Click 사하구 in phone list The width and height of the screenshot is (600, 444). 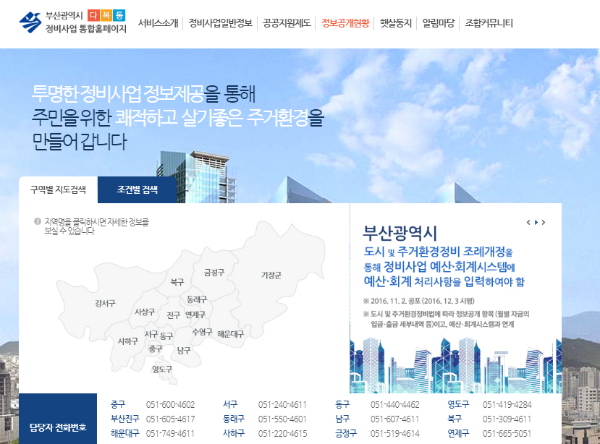(233, 433)
